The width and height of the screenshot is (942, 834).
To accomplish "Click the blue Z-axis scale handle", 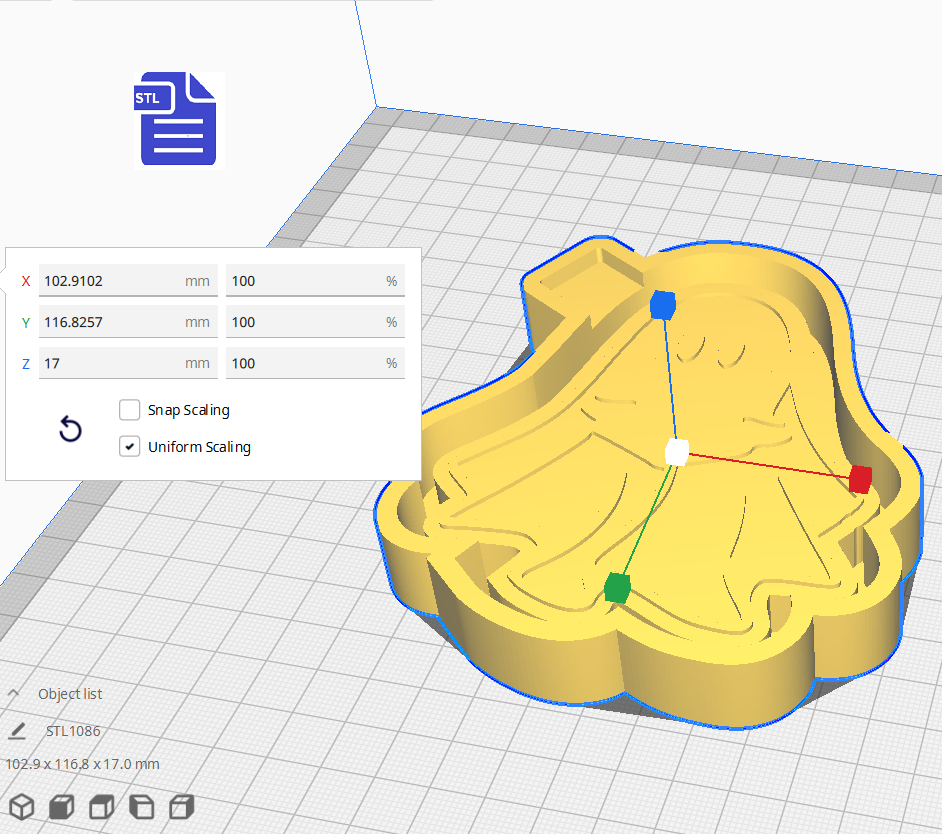I will (x=662, y=307).
